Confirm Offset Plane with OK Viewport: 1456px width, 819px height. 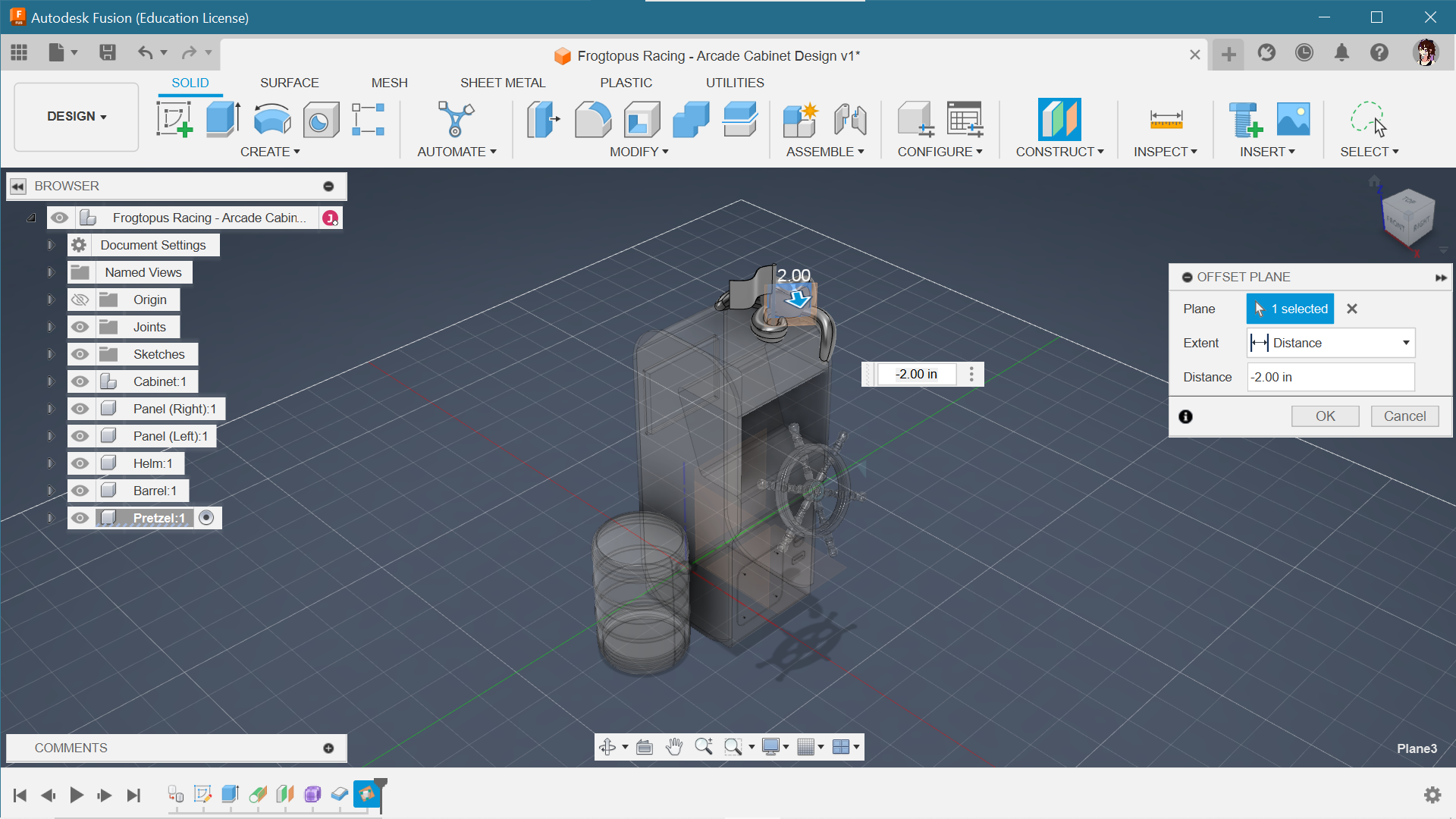pyautogui.click(x=1325, y=416)
